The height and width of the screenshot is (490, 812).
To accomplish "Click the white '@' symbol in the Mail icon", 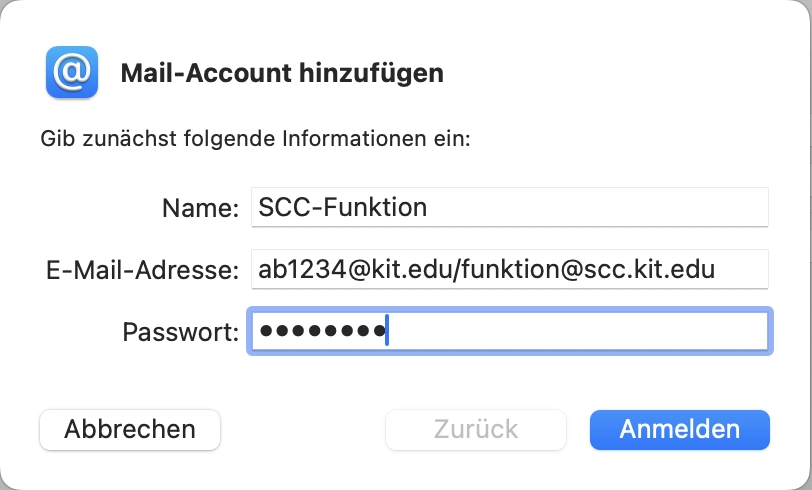I will pos(71,72).
